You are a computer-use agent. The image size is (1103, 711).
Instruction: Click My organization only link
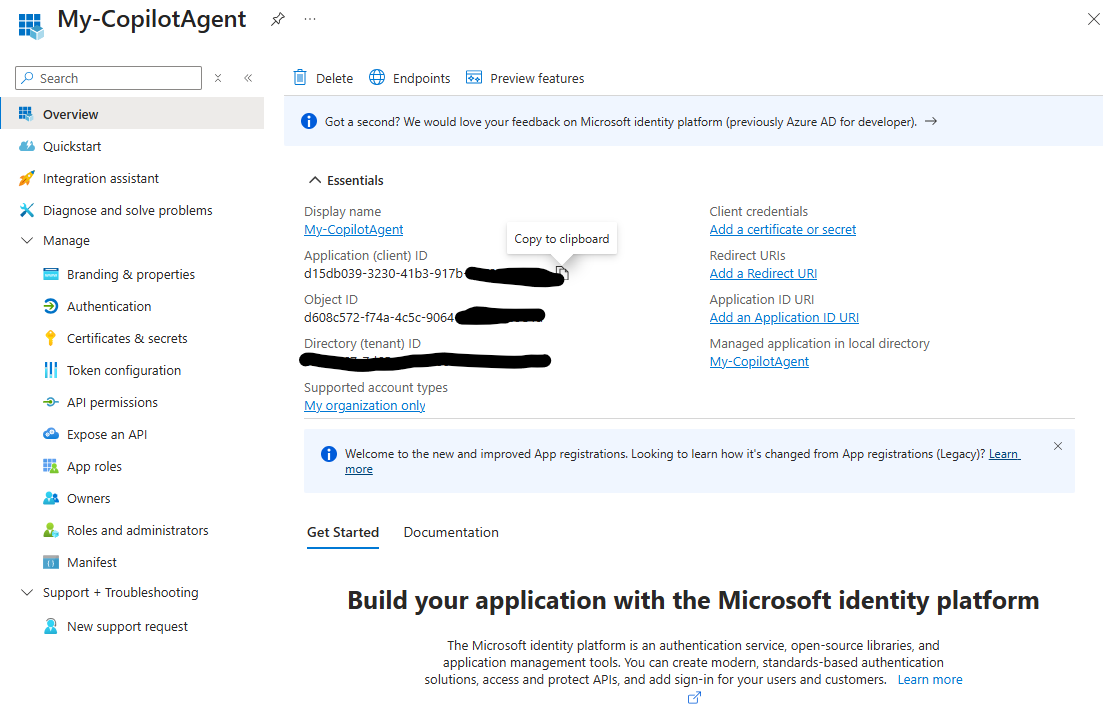click(x=364, y=406)
